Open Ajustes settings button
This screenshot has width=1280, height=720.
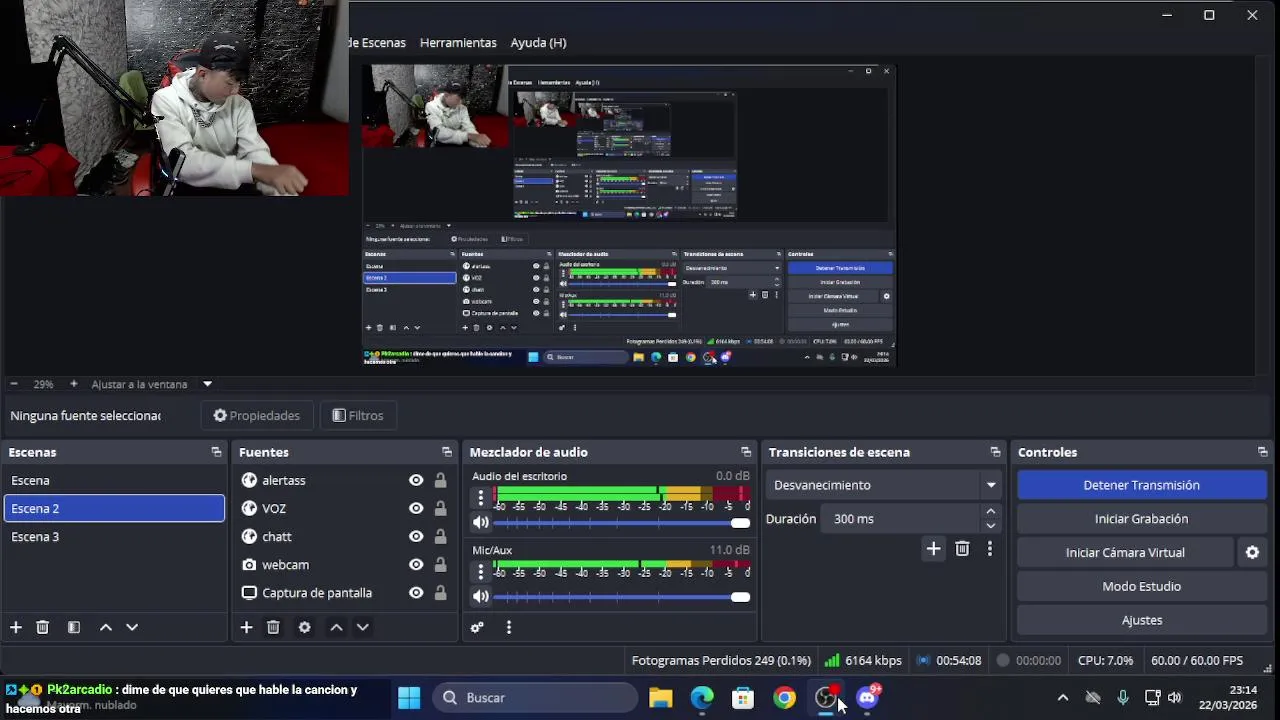(1142, 620)
